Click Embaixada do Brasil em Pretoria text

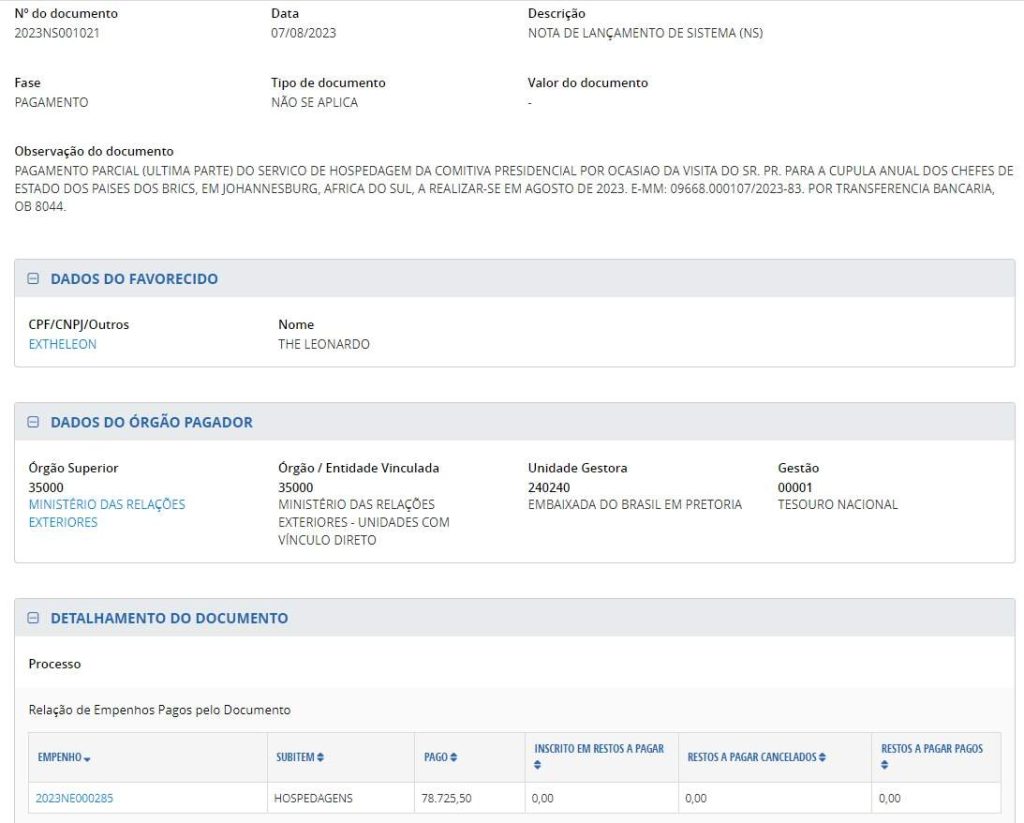click(x=634, y=504)
